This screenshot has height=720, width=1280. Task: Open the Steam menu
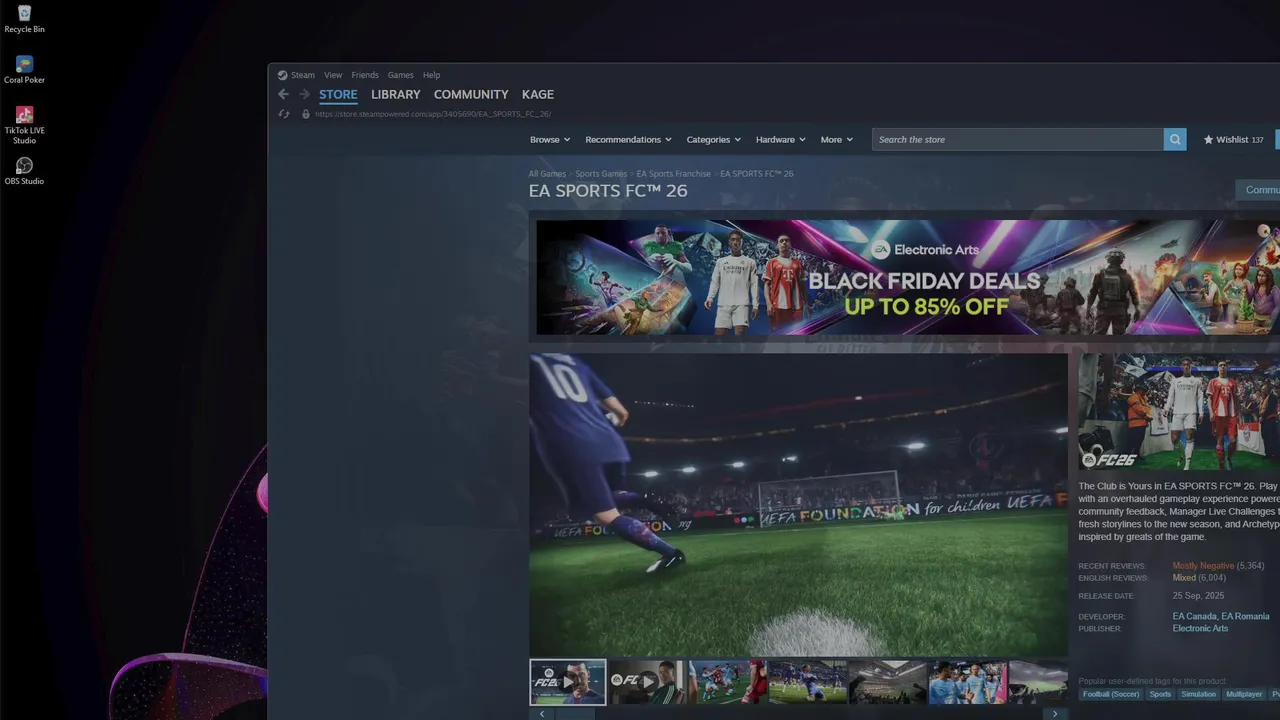pyautogui.click(x=302, y=75)
